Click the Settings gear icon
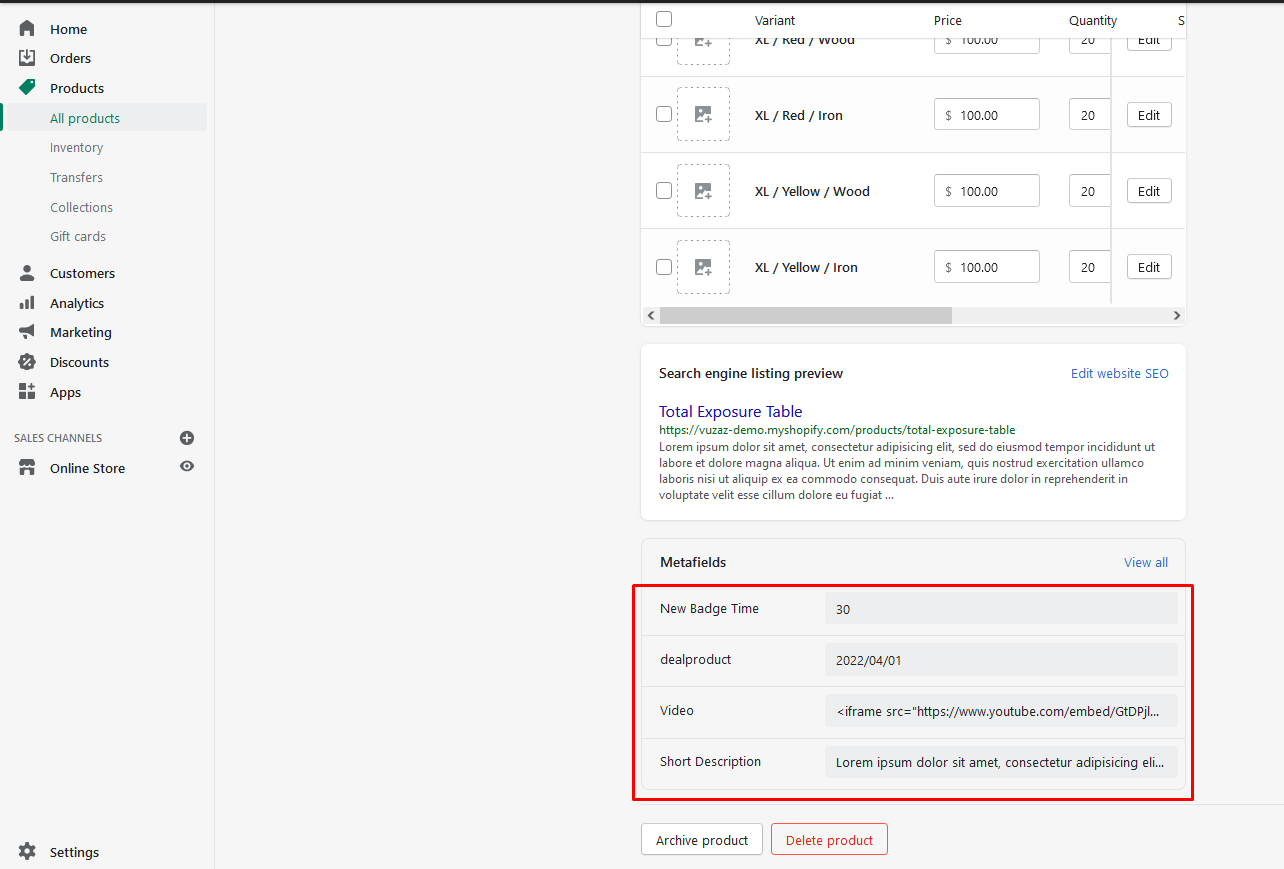Screen dimensions: 1284x869 pos(27,852)
